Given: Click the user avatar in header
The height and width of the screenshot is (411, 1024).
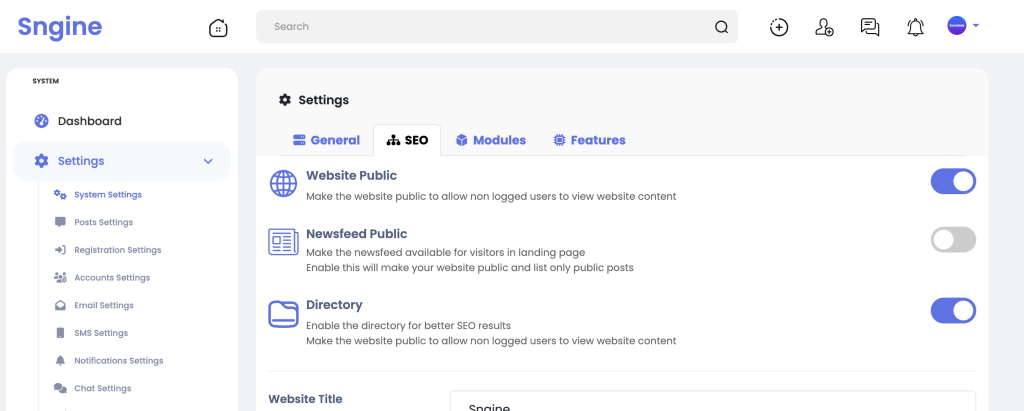Looking at the screenshot, I should coord(957,25).
